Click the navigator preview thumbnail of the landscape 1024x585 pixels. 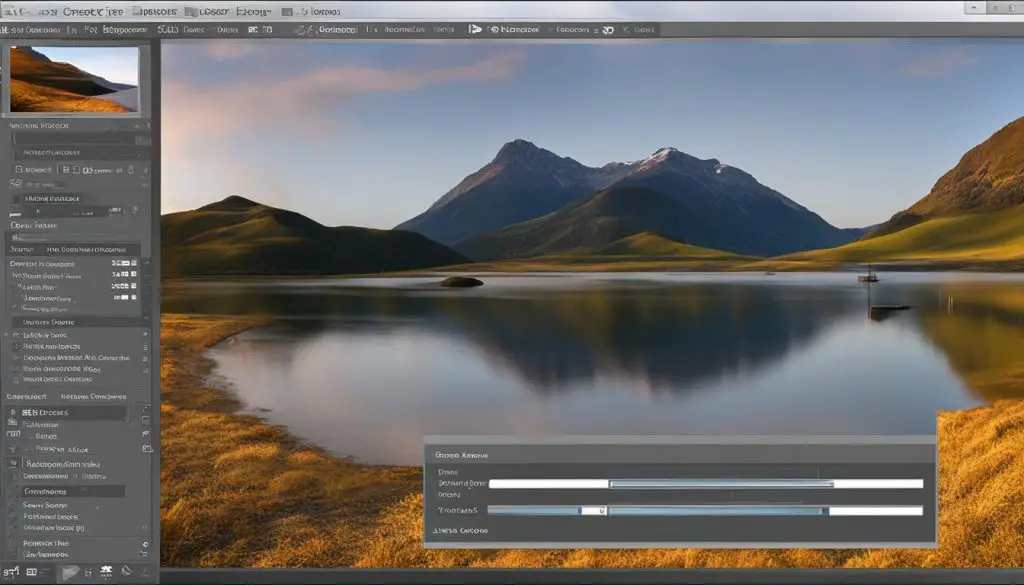pos(74,79)
